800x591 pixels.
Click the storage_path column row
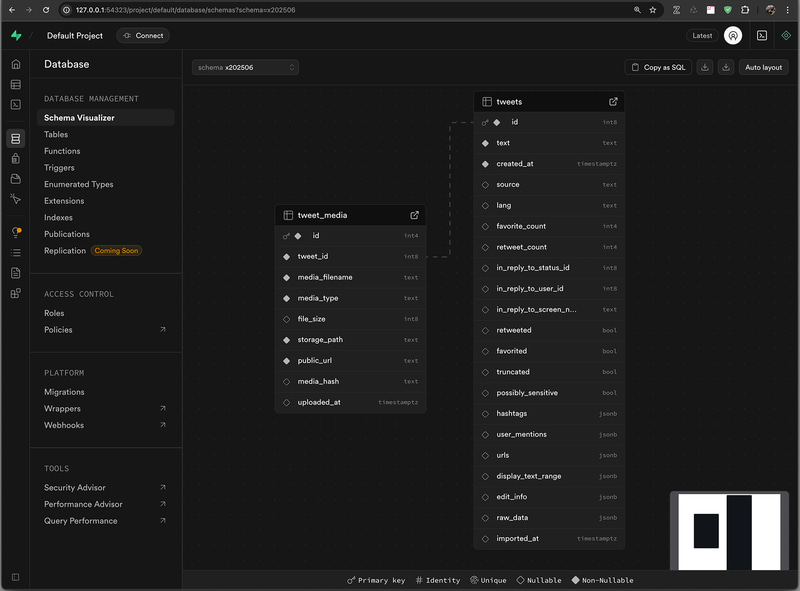351,340
